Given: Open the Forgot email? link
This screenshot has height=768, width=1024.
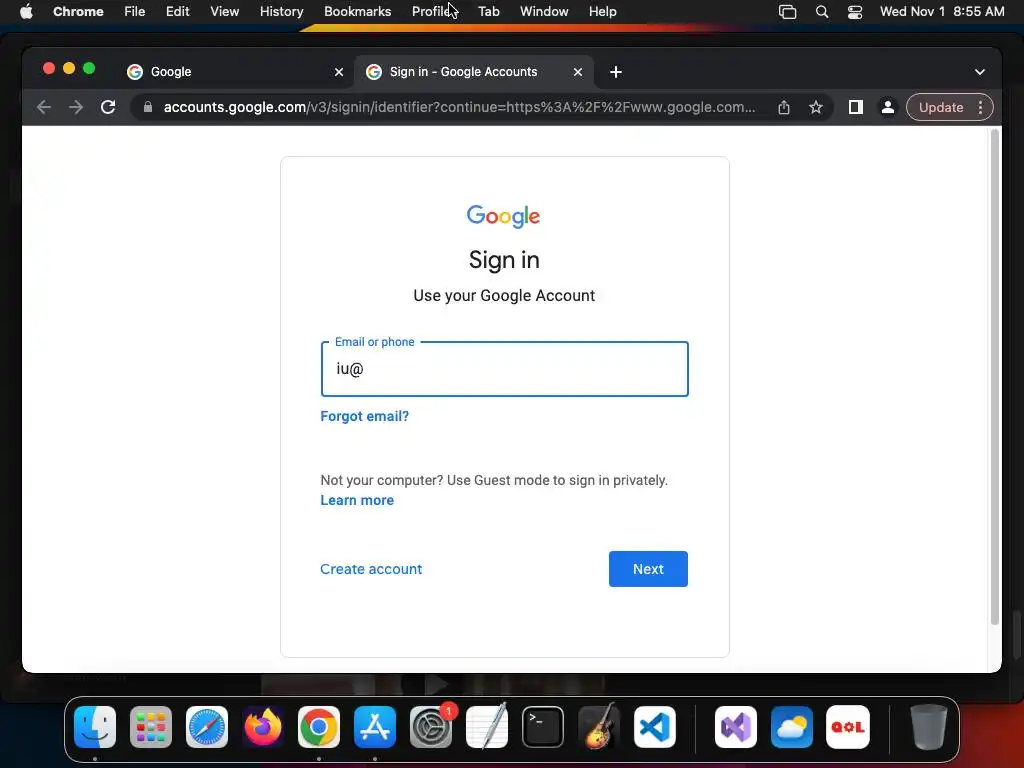Looking at the screenshot, I should [x=364, y=416].
